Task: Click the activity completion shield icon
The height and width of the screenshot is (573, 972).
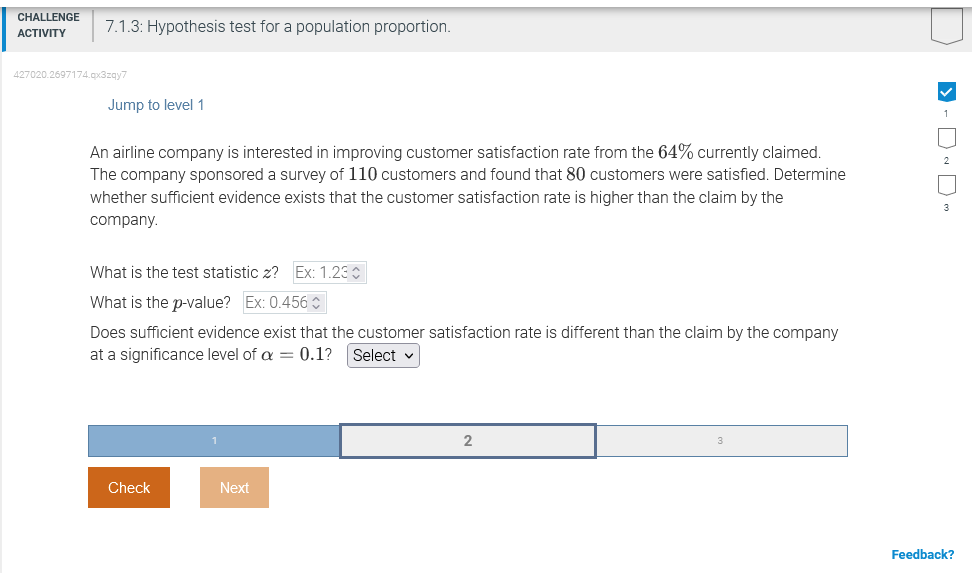Action: click(x=947, y=26)
